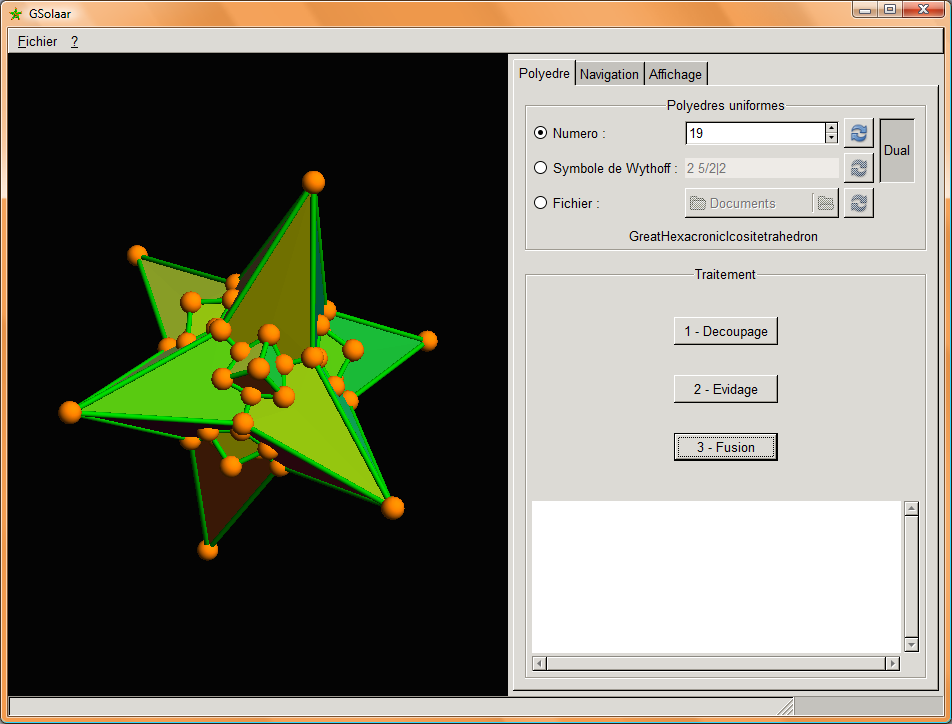Click the small folder browse icon right of Documents
The height and width of the screenshot is (724, 952).
pyautogui.click(x=825, y=203)
